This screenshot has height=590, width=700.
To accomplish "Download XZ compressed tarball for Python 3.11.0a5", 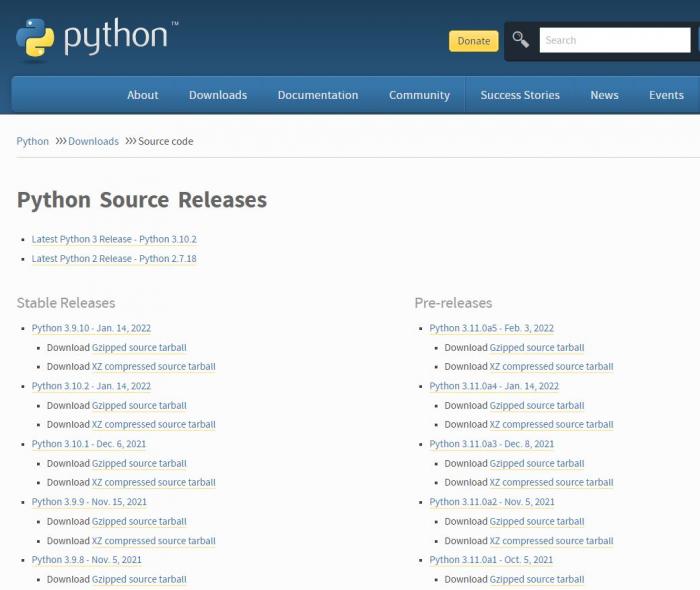I will click(x=551, y=366).
